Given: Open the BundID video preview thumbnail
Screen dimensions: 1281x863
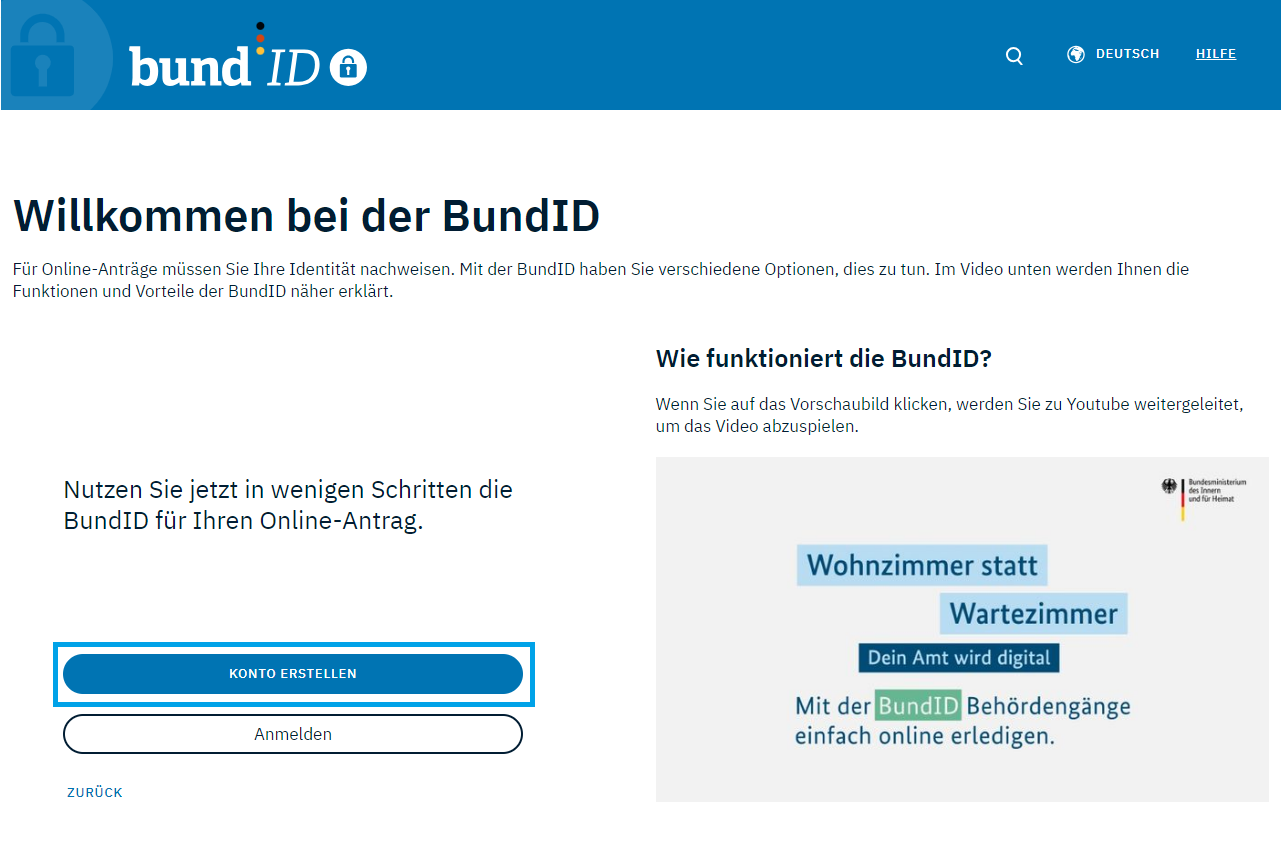Looking at the screenshot, I should 962,629.
